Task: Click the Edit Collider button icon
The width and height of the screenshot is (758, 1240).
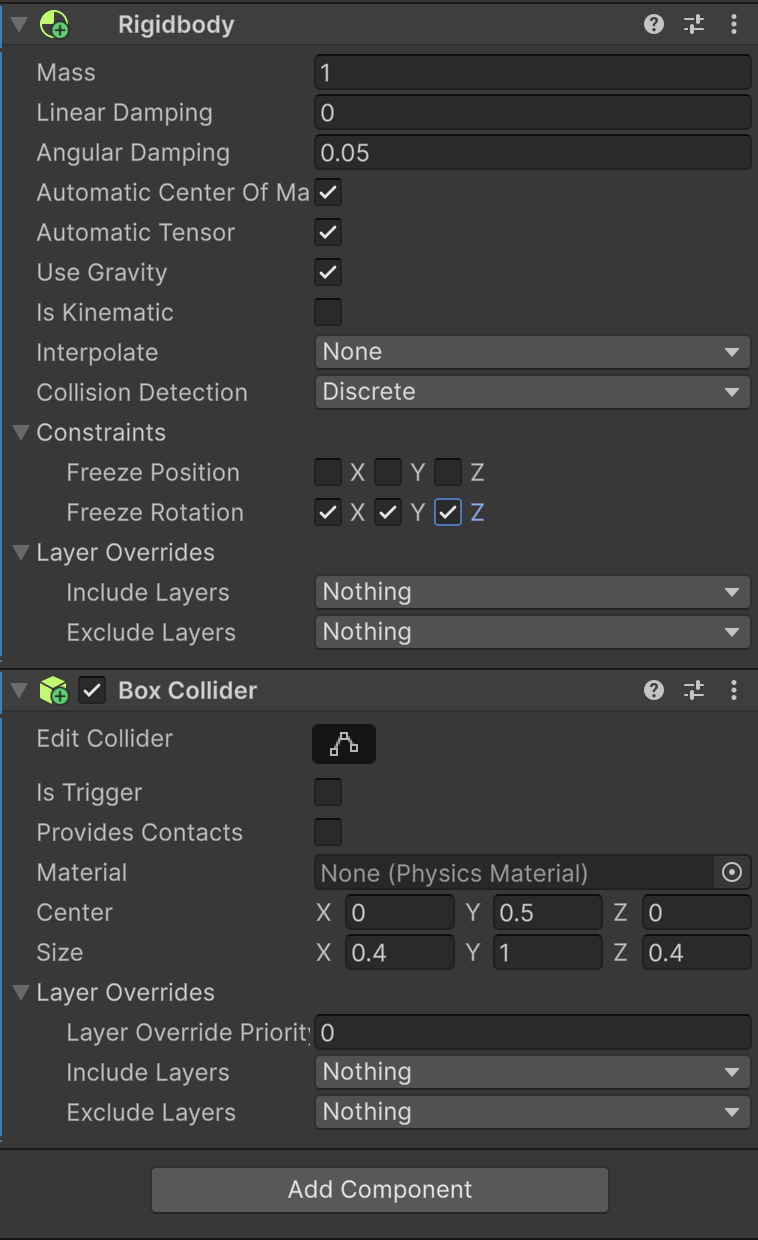Action: coord(344,744)
